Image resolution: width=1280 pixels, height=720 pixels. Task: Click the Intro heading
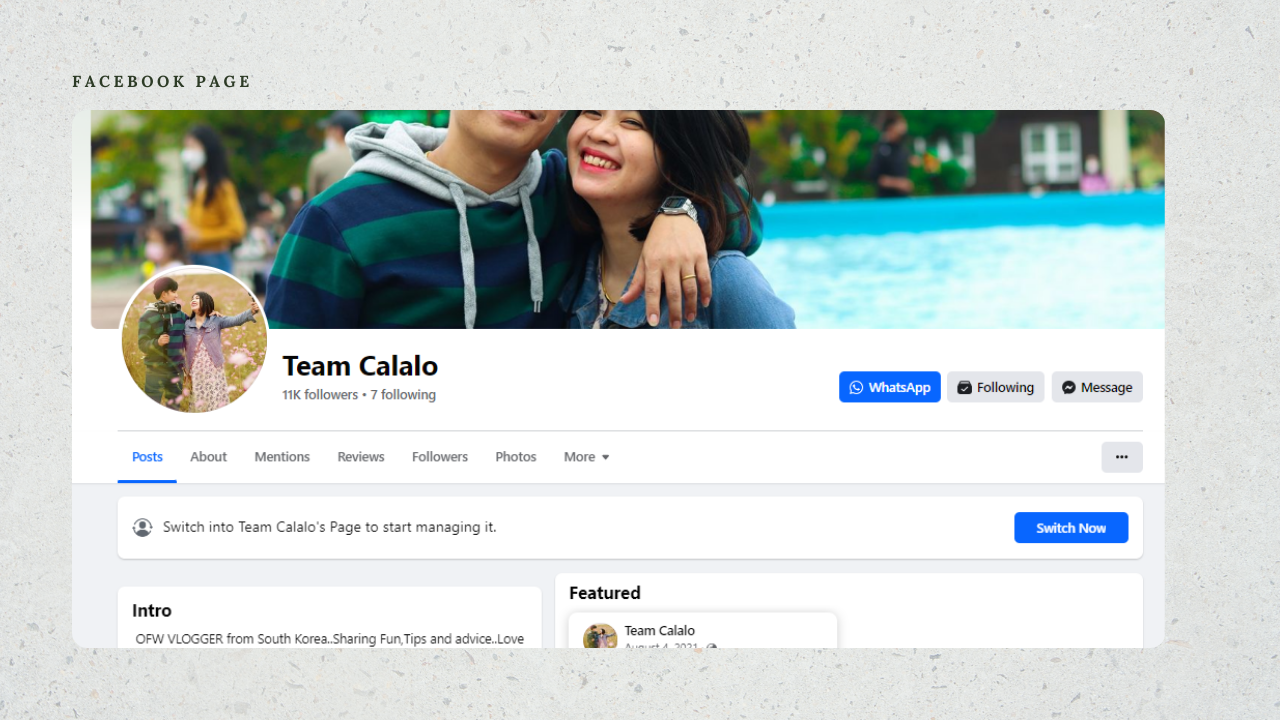point(152,610)
